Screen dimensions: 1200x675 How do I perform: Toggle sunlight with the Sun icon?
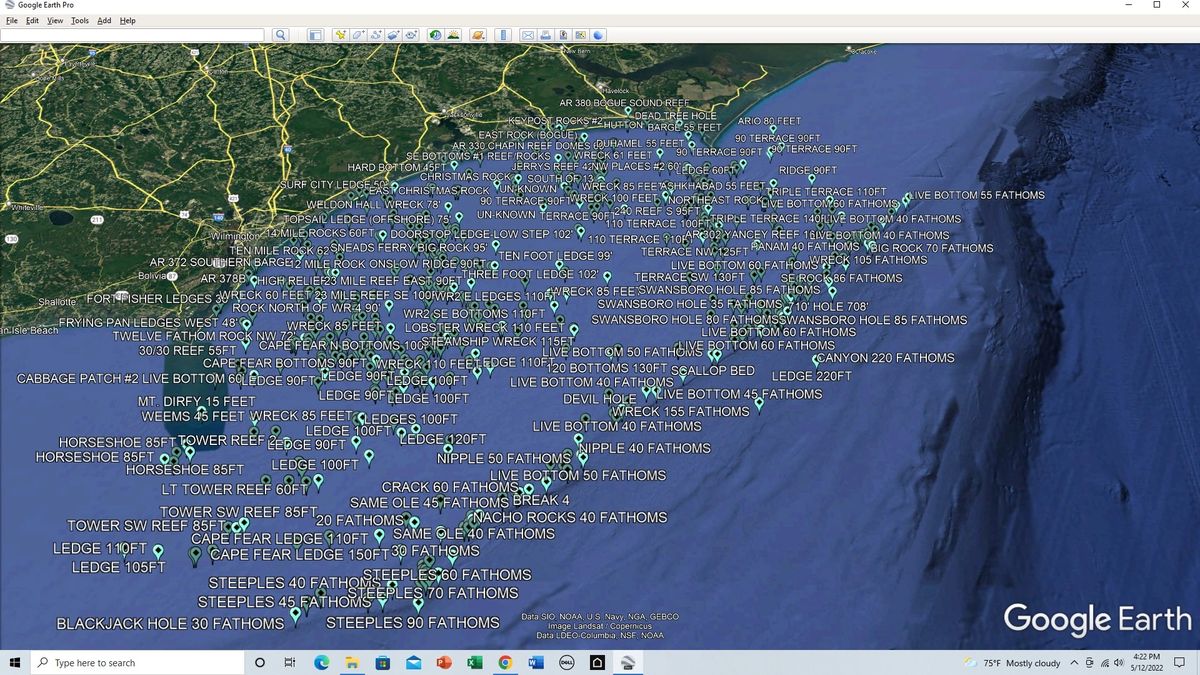pos(454,35)
